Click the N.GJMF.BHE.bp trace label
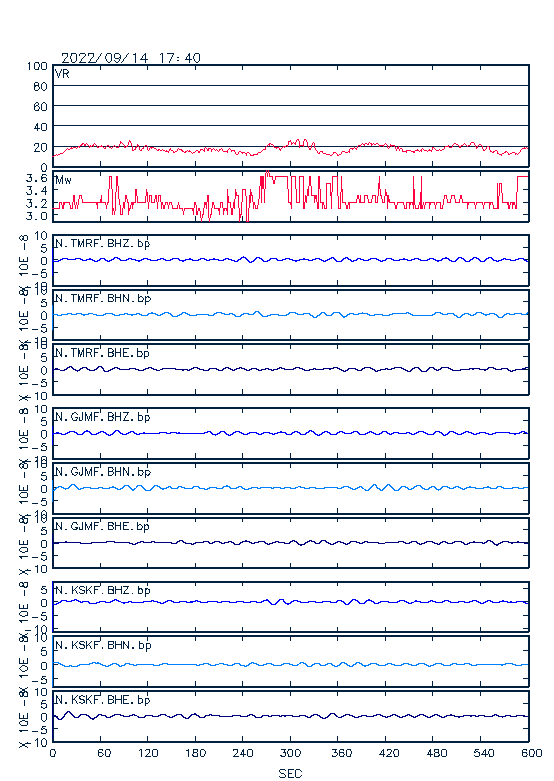The height and width of the screenshot is (781, 554). (x=102, y=526)
